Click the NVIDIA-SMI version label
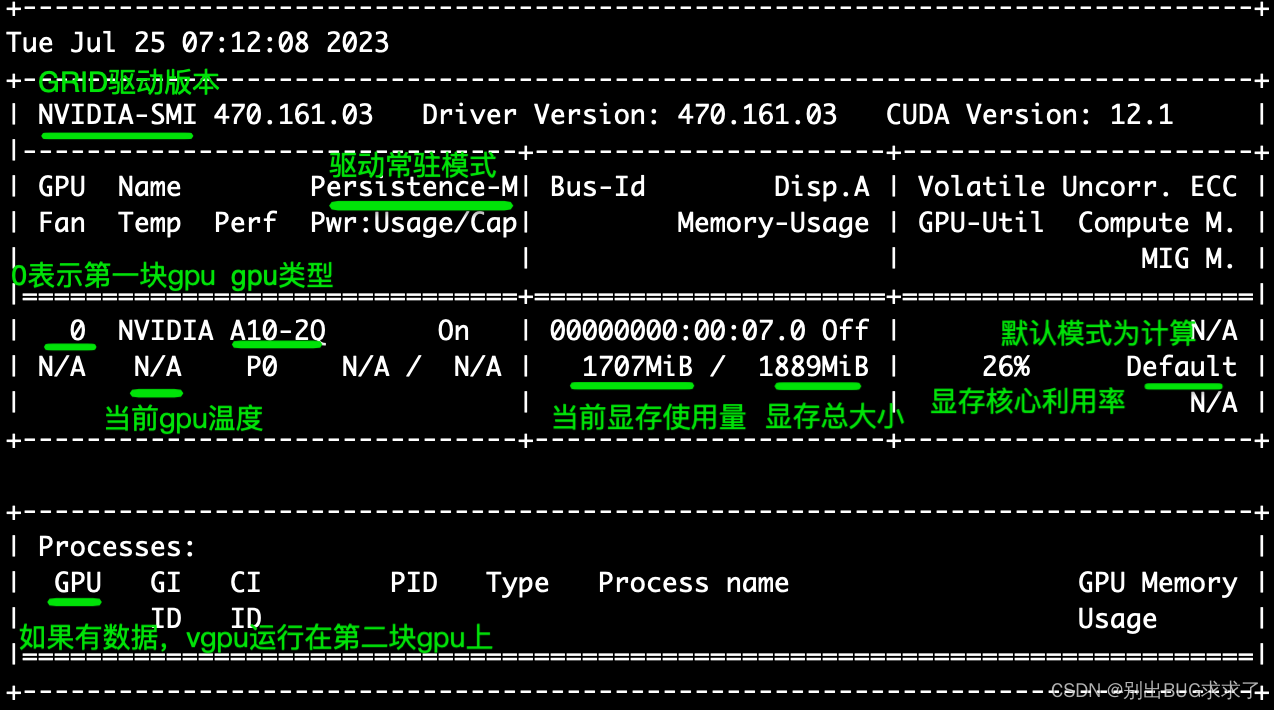The height and width of the screenshot is (710, 1274). [x=114, y=114]
